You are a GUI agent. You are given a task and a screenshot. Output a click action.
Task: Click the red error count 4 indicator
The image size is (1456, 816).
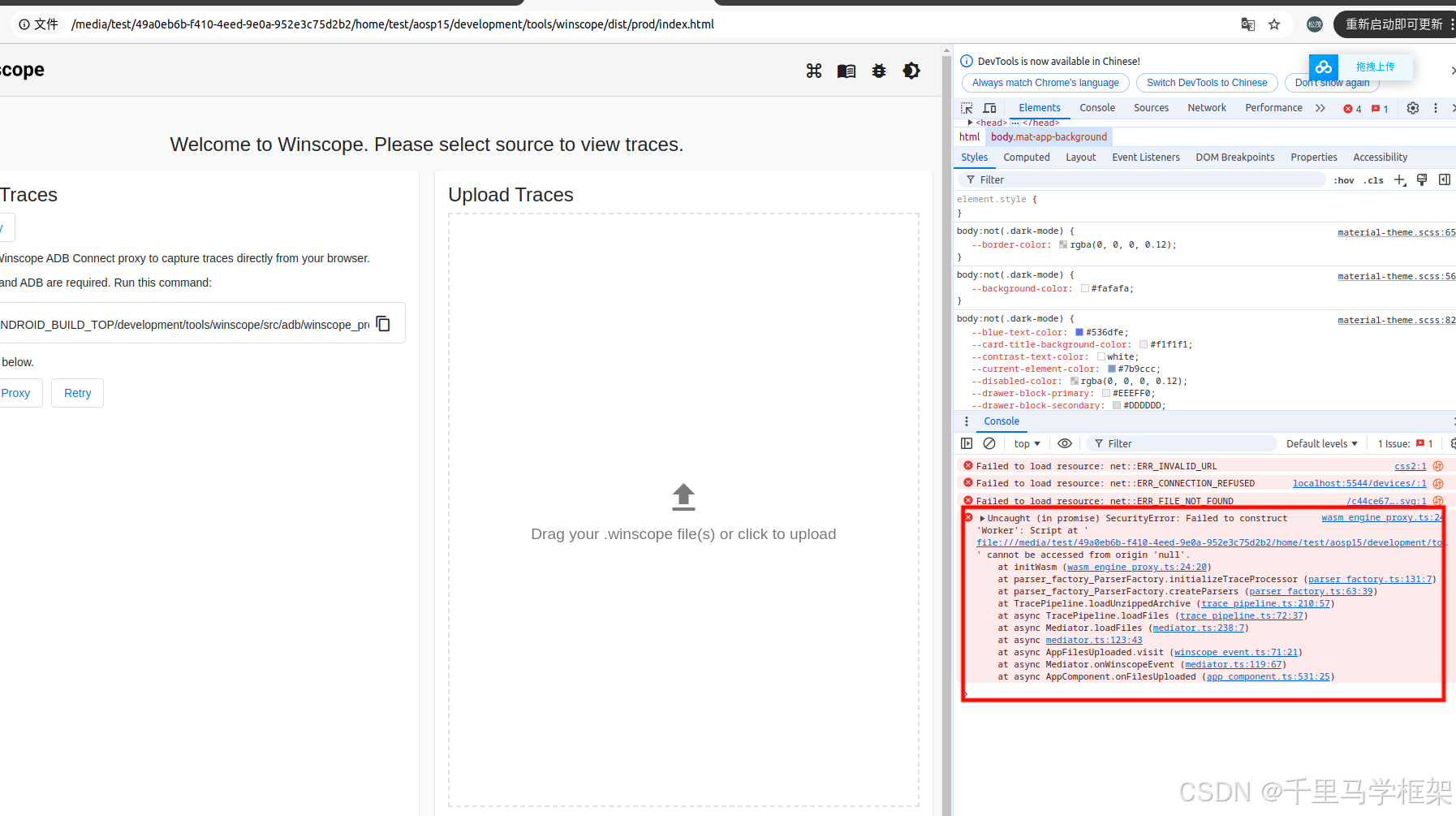(1352, 109)
